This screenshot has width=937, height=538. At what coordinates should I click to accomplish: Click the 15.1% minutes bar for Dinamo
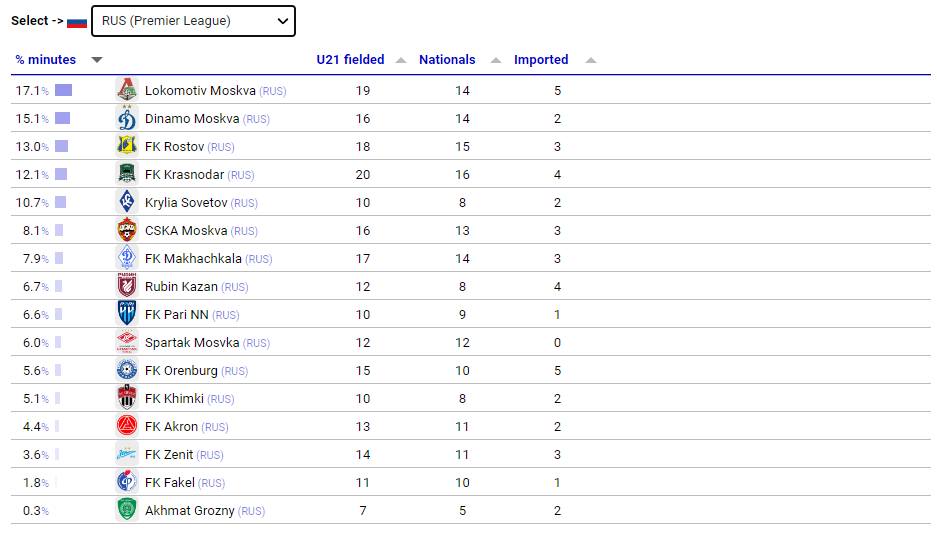[x=62, y=118]
